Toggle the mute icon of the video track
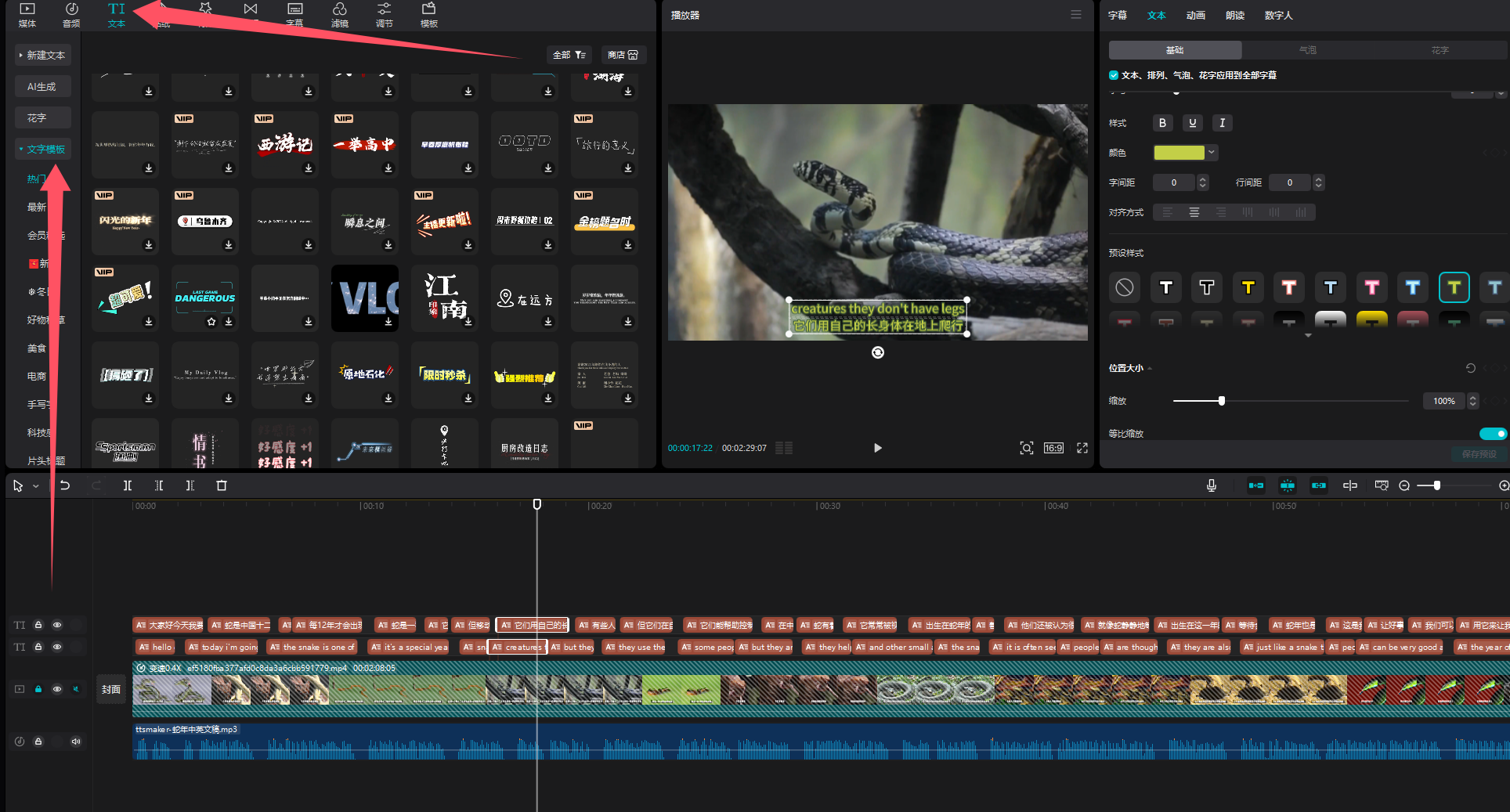 point(76,689)
